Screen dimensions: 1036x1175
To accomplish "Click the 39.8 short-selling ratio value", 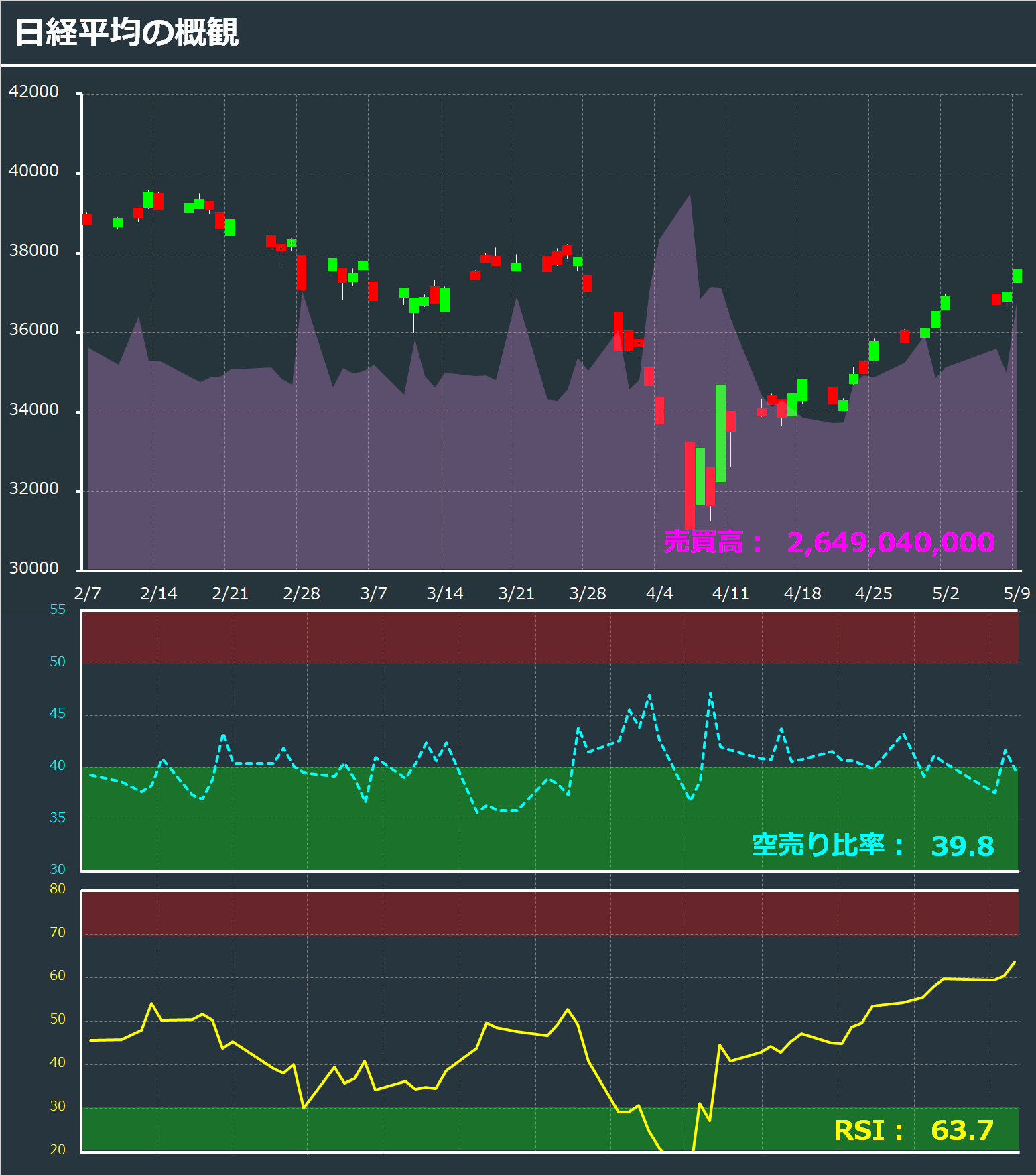I will [962, 846].
